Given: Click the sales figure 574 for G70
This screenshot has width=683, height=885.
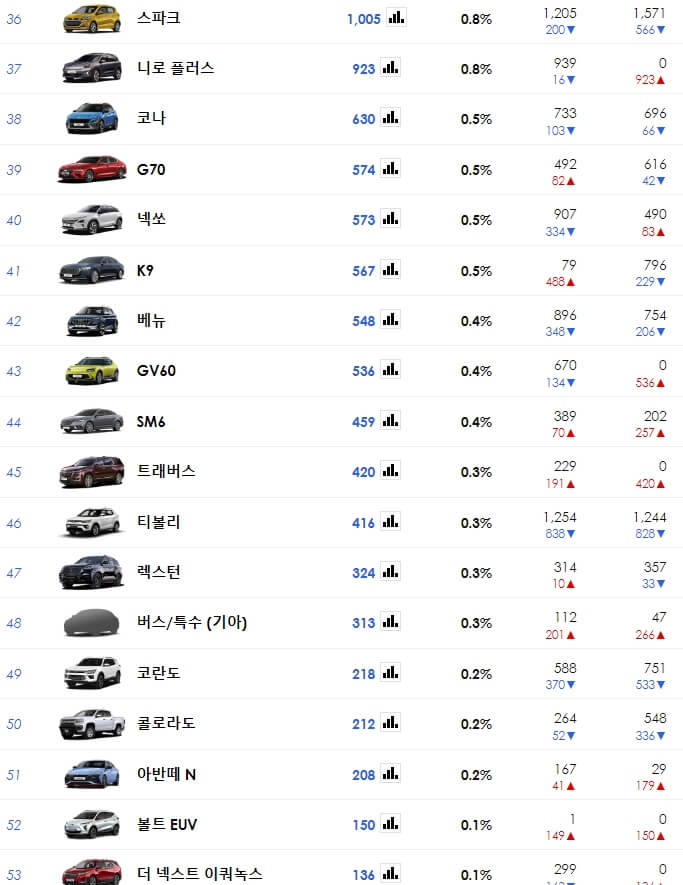Looking at the screenshot, I should pyautogui.click(x=364, y=170).
